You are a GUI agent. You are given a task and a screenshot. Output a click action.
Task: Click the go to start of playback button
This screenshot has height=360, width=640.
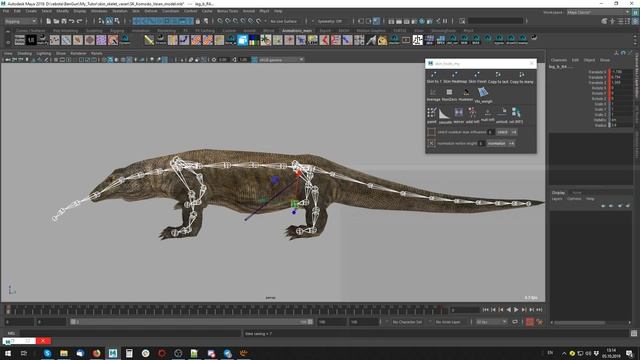click(486, 310)
